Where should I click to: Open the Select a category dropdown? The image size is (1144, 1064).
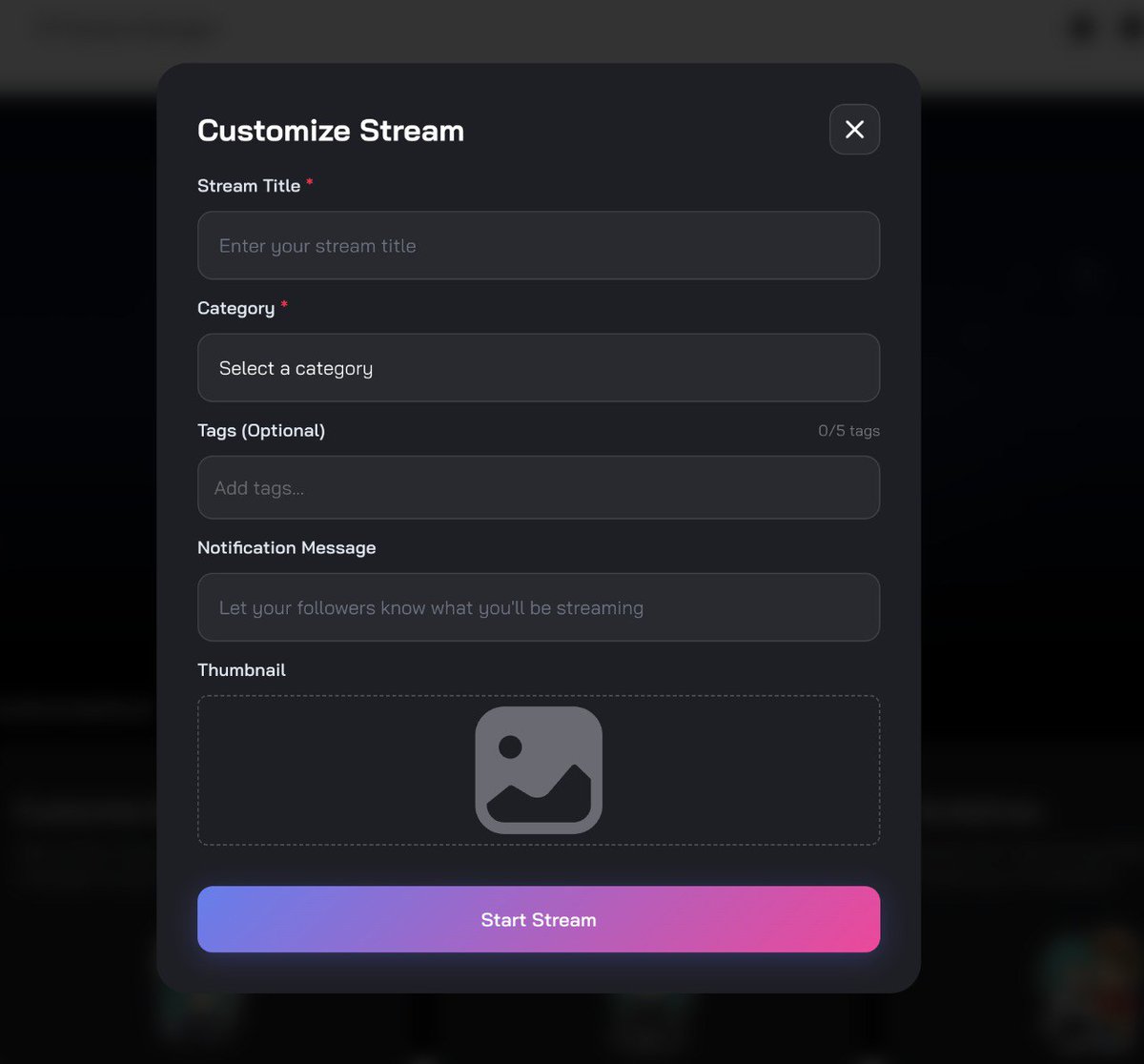point(539,367)
